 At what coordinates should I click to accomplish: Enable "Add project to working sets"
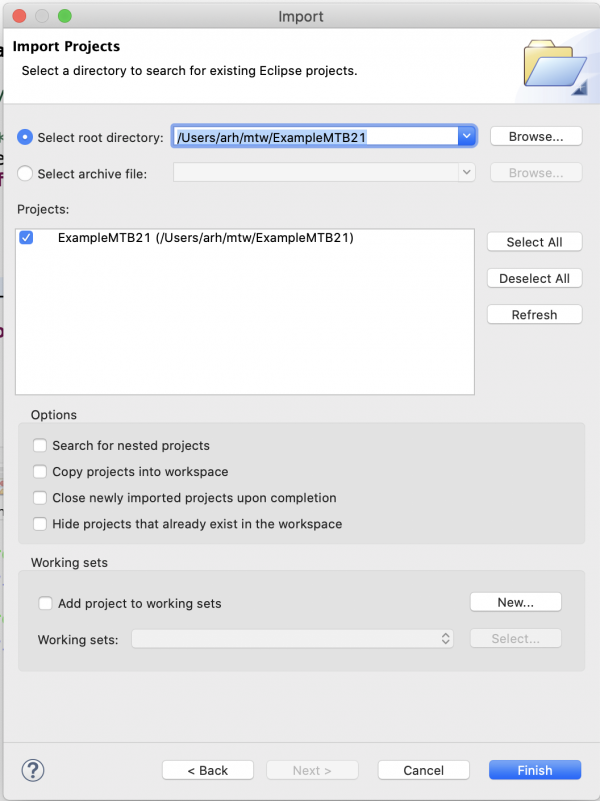45,602
